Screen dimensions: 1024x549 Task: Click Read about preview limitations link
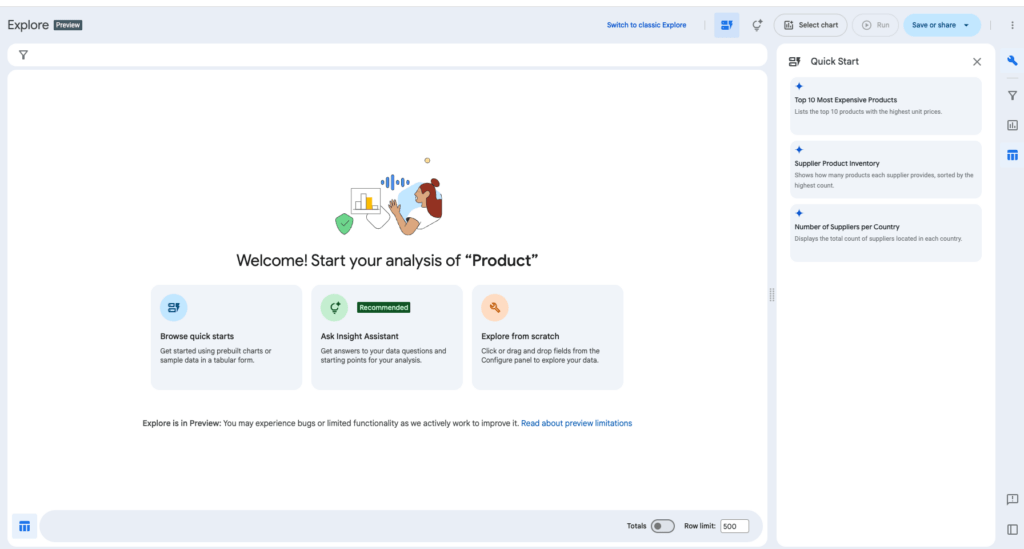coord(577,423)
